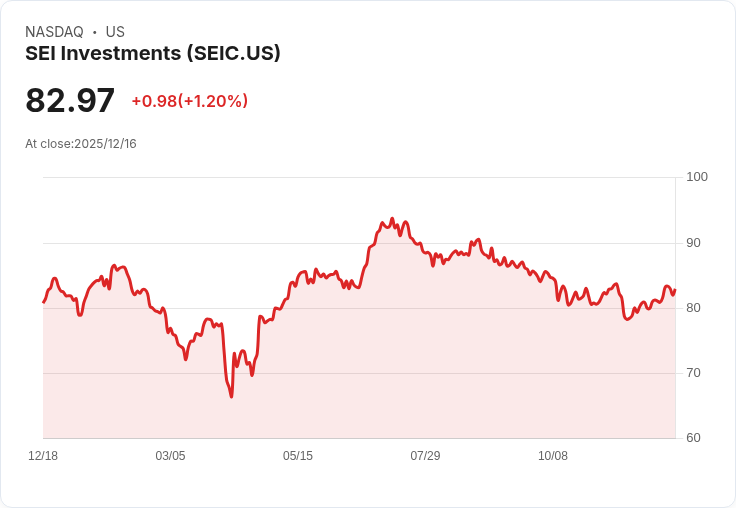Screen dimensions: 736x508
Task: Click the US market label
Action: (115, 32)
